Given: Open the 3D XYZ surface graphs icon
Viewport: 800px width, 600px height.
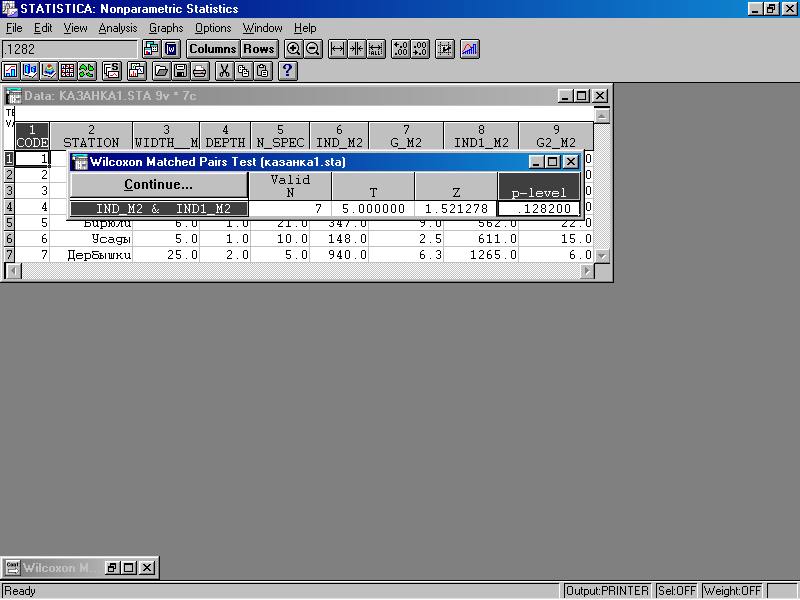Looking at the screenshot, I should 48,70.
